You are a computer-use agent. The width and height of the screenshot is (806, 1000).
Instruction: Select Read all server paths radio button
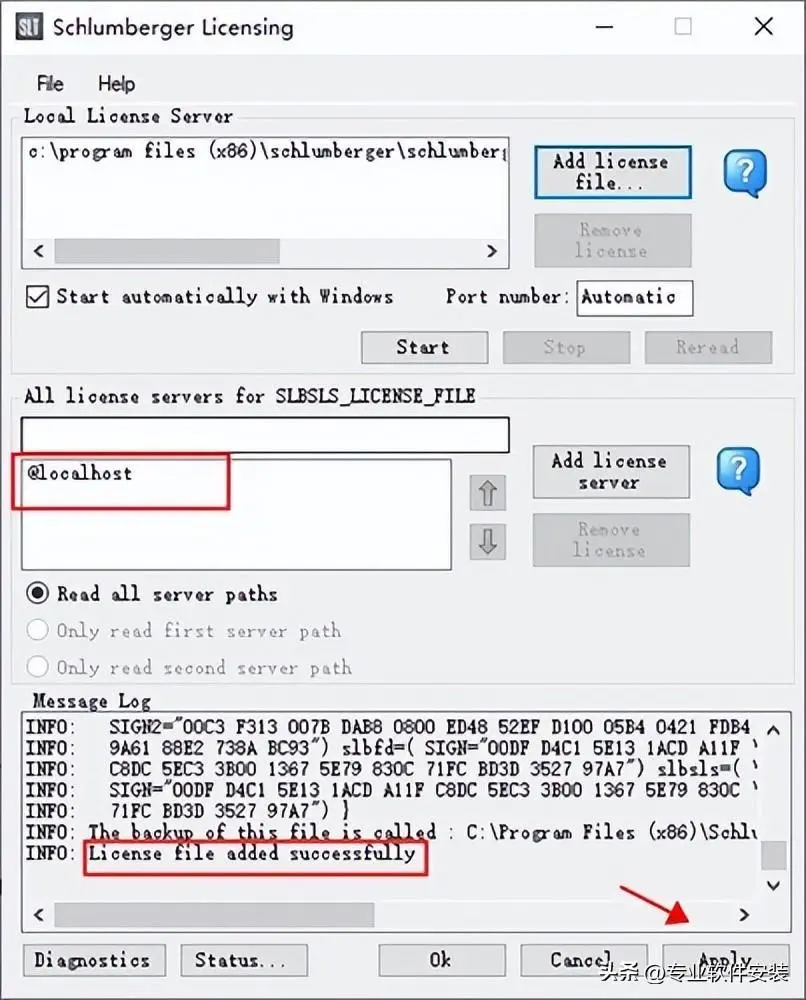click(x=37, y=593)
